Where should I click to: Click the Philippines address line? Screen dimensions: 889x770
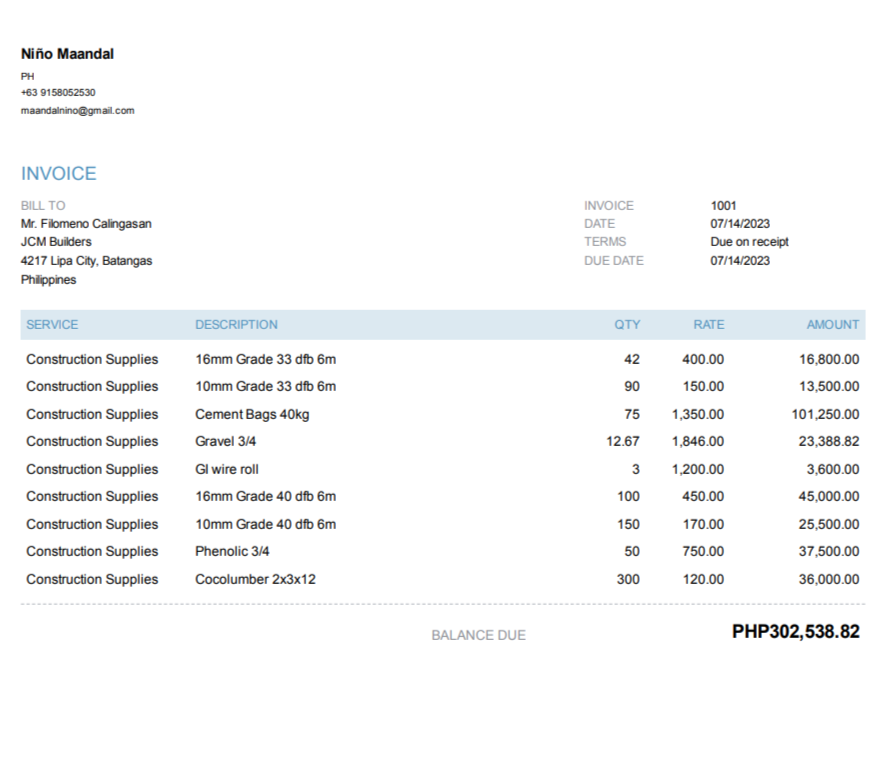click(48, 280)
